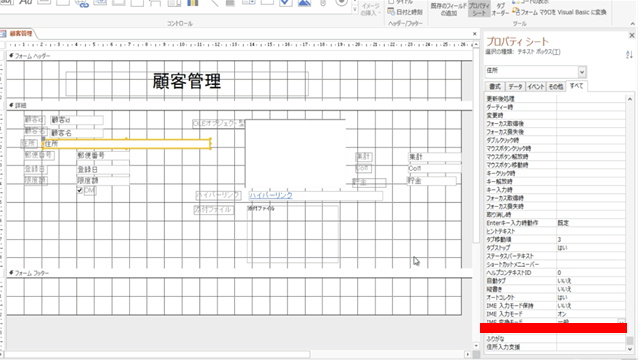Collapse the ribbon with the chevron
Viewport: 640px width, 360px height.
coord(633,24)
